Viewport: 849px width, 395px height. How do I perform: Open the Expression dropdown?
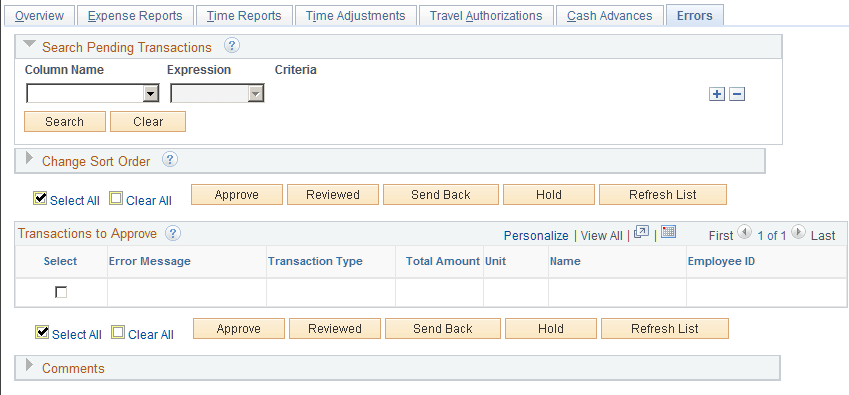217,94
